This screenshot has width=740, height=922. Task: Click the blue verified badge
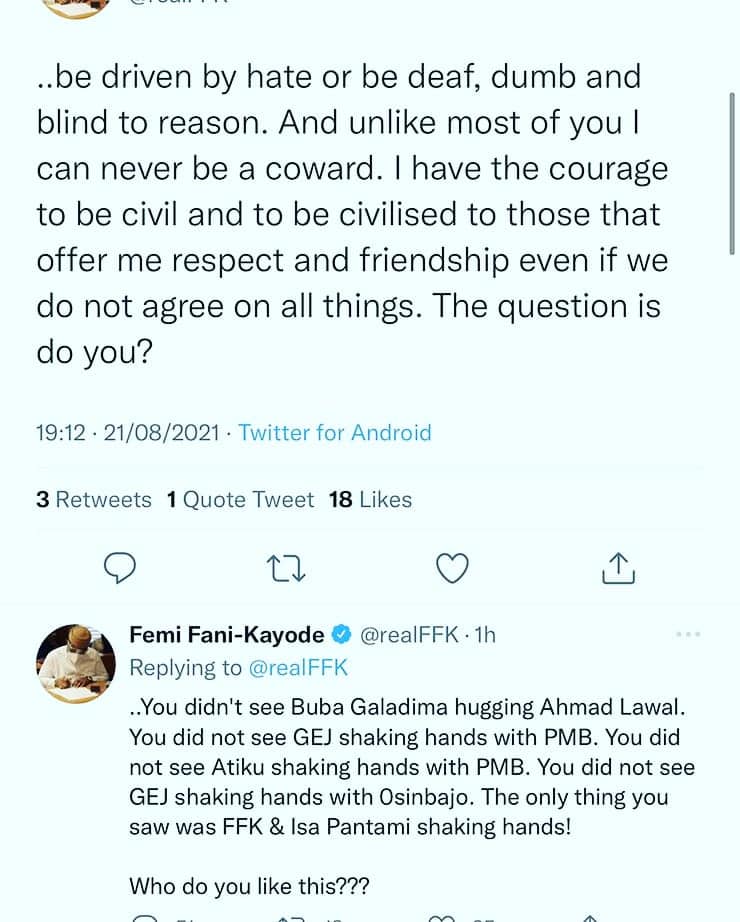coord(341,635)
